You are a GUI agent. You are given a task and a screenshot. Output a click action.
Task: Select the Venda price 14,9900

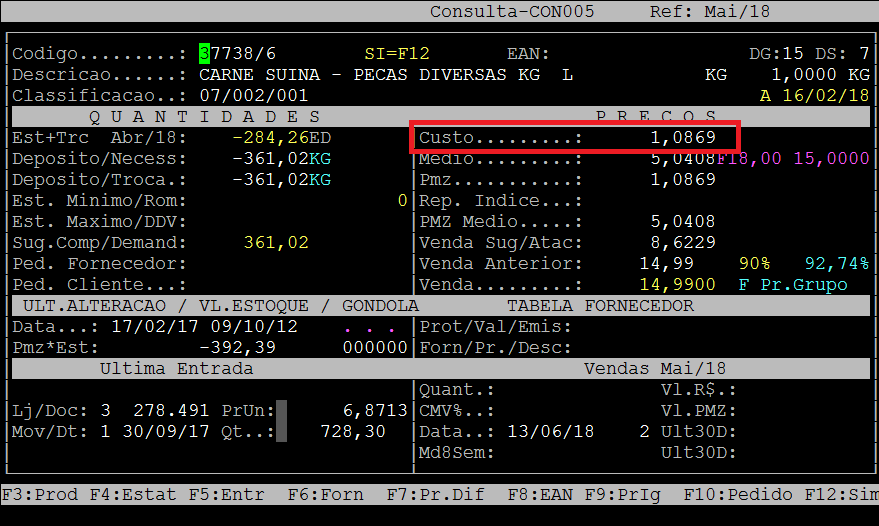click(x=683, y=285)
